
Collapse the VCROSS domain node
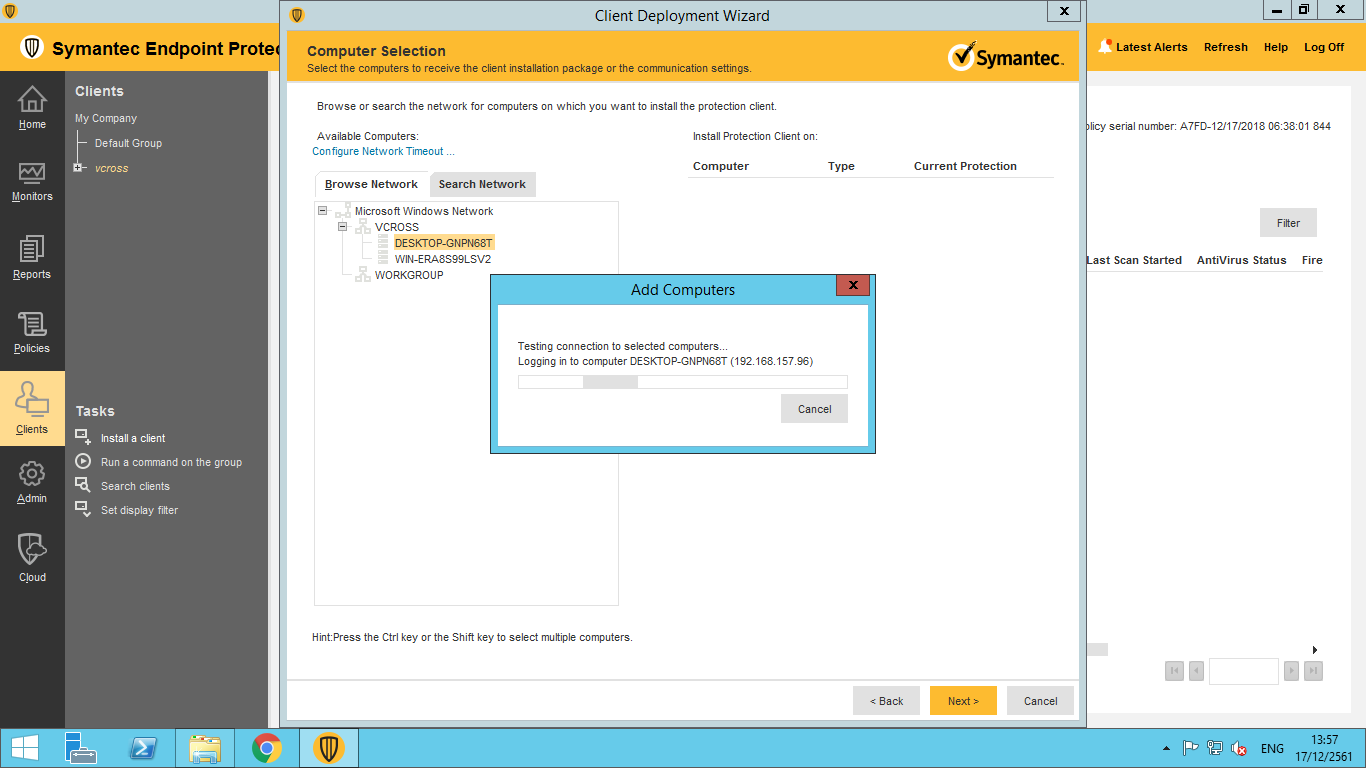pyautogui.click(x=342, y=227)
